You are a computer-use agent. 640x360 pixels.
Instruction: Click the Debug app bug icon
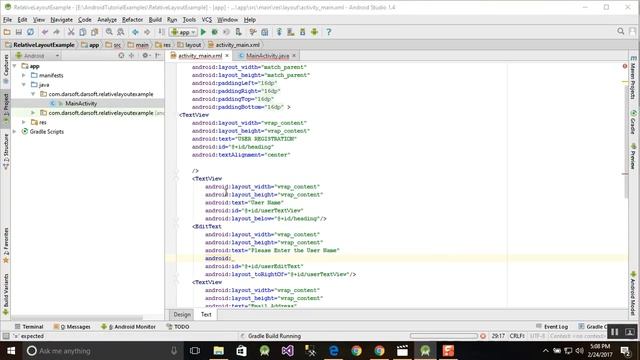click(x=215, y=32)
